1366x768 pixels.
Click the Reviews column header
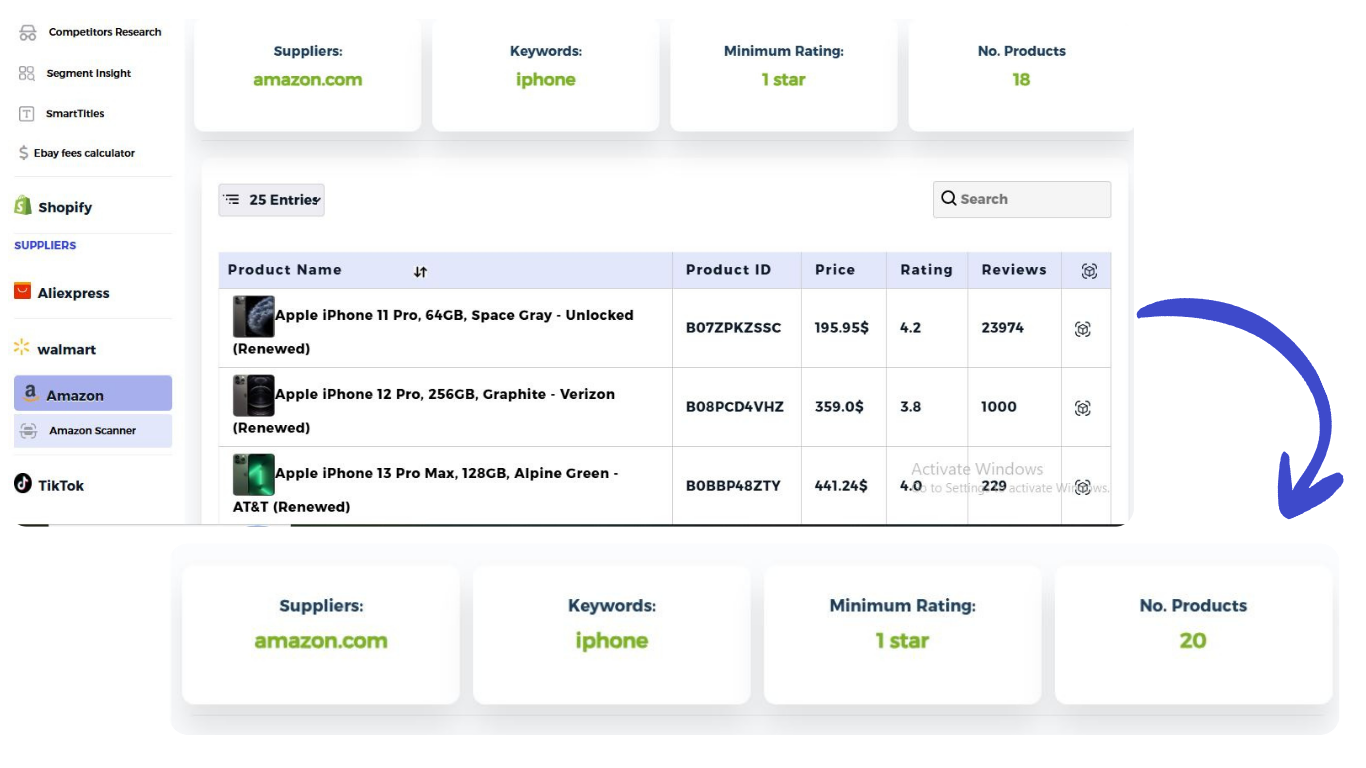[1014, 270]
